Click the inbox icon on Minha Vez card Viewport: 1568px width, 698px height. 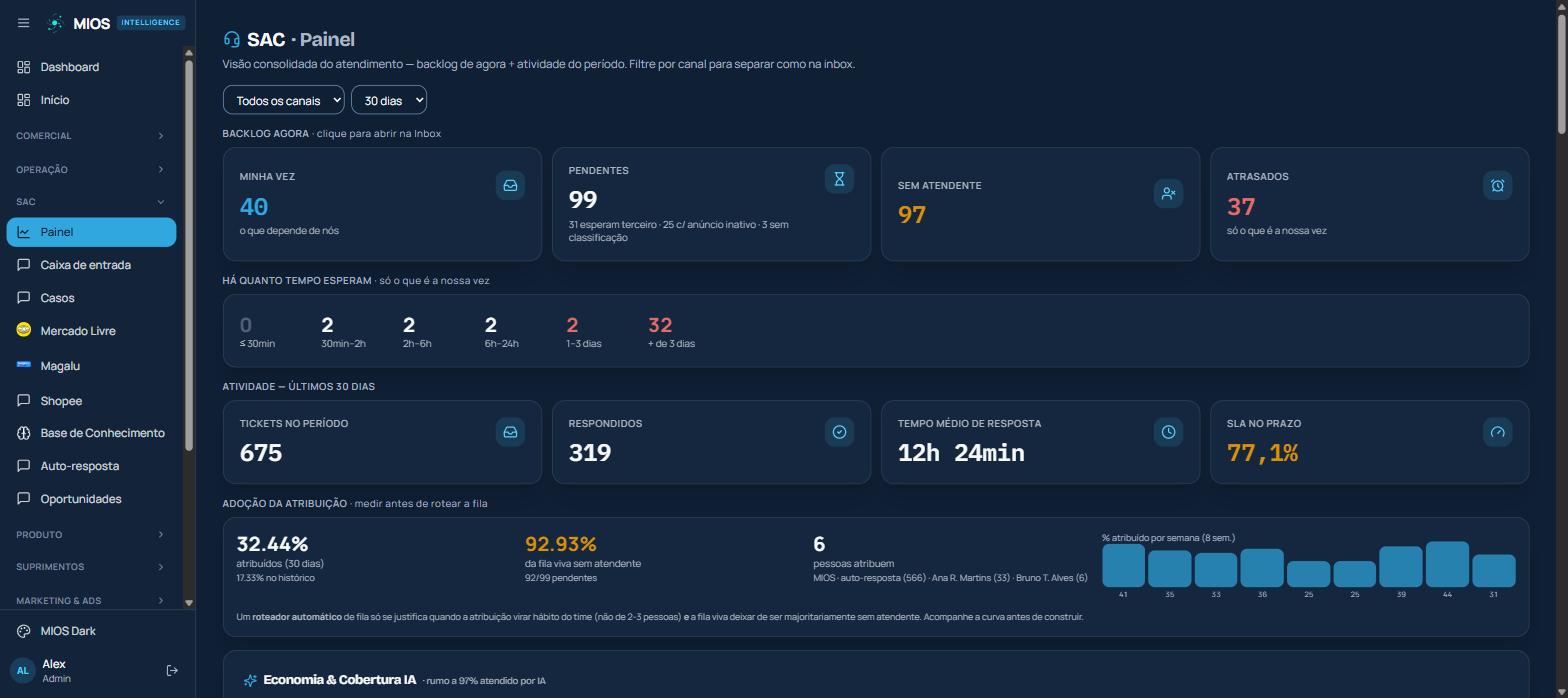point(510,186)
